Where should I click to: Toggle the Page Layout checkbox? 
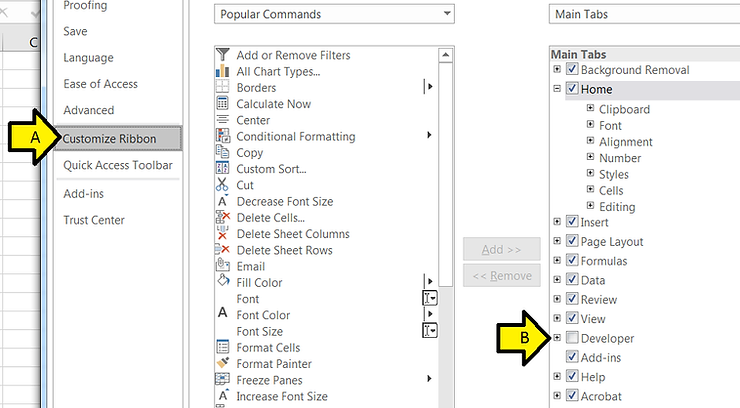pos(572,241)
